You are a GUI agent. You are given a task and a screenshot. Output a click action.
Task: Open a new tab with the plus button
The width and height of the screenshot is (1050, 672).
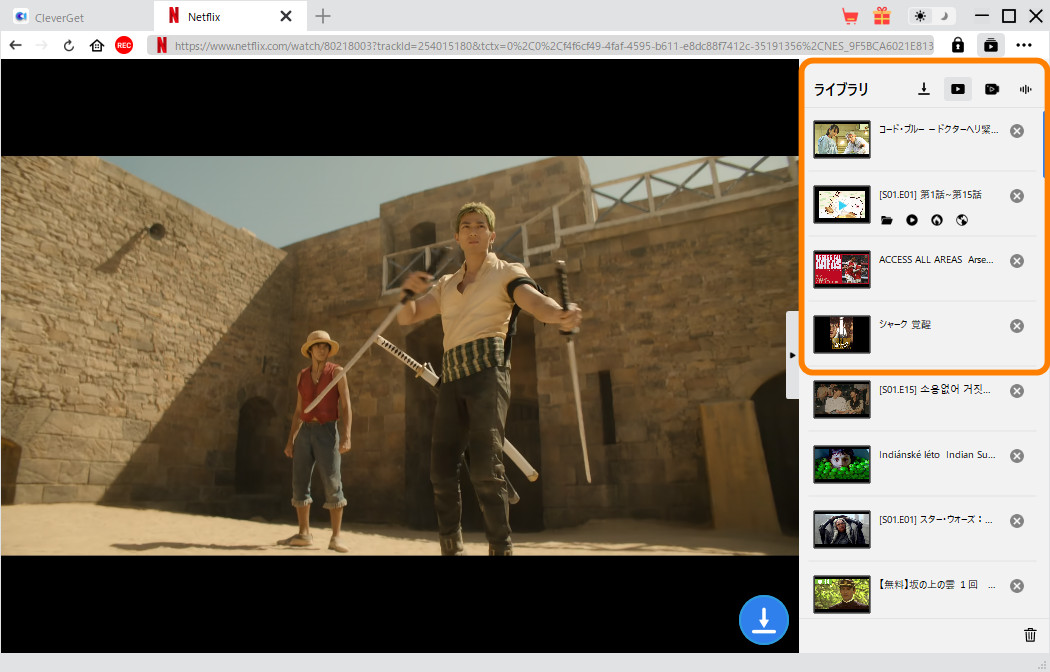pos(323,16)
